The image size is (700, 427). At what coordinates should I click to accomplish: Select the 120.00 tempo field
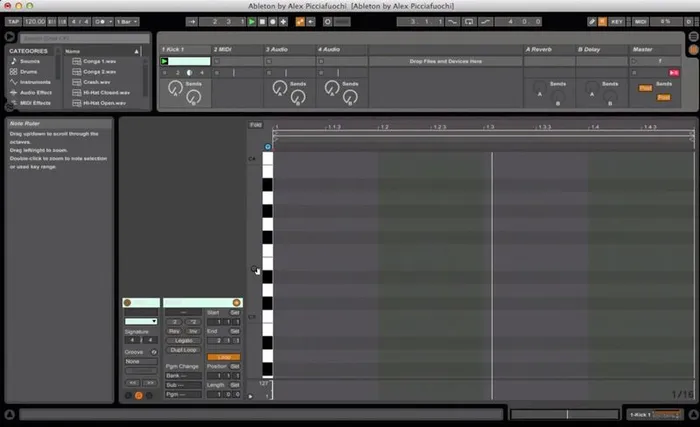pyautogui.click(x=34, y=21)
